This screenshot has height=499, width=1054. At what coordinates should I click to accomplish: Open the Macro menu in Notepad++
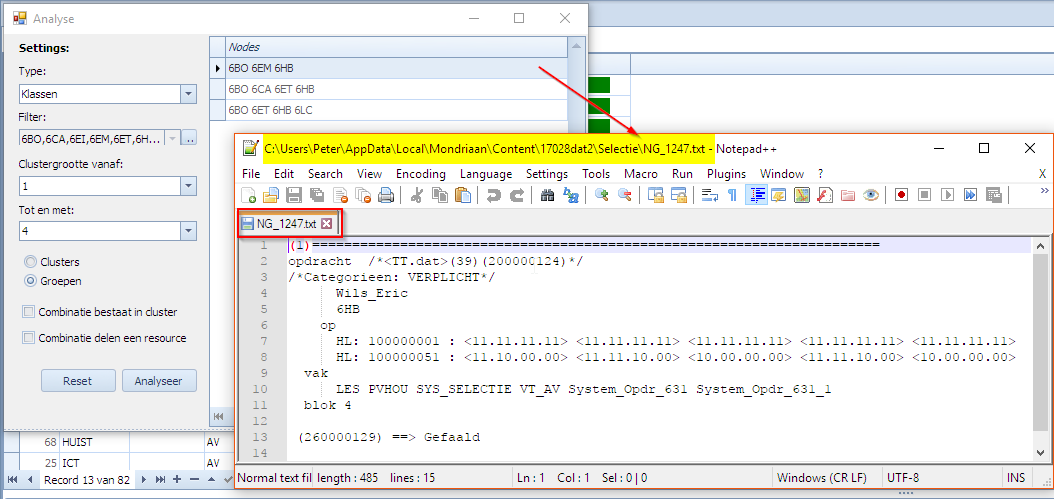coord(641,174)
